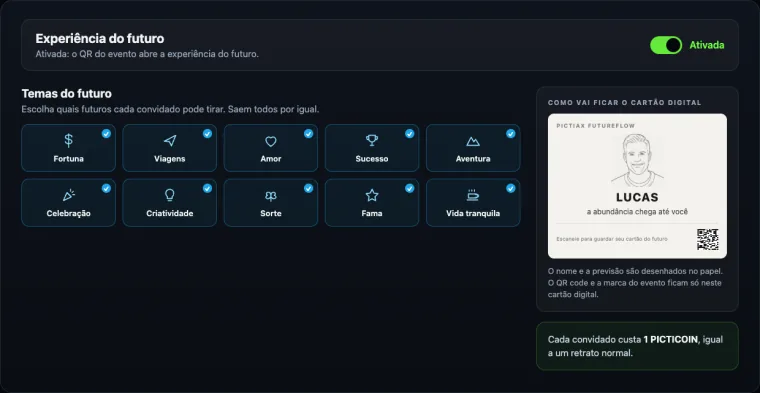Click the mountain icon on Aventura card
Viewport: 760px width, 393px height.
473,141
